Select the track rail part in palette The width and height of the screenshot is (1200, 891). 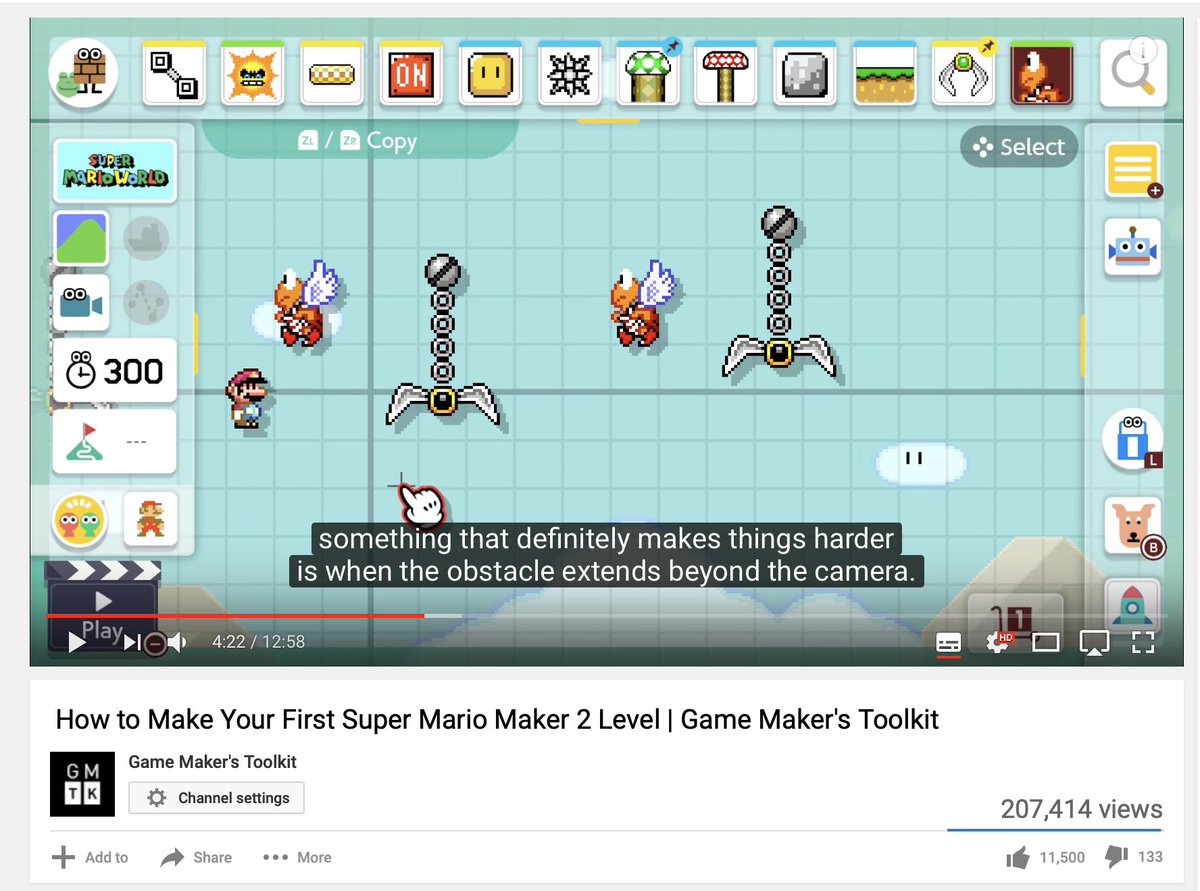coord(175,73)
